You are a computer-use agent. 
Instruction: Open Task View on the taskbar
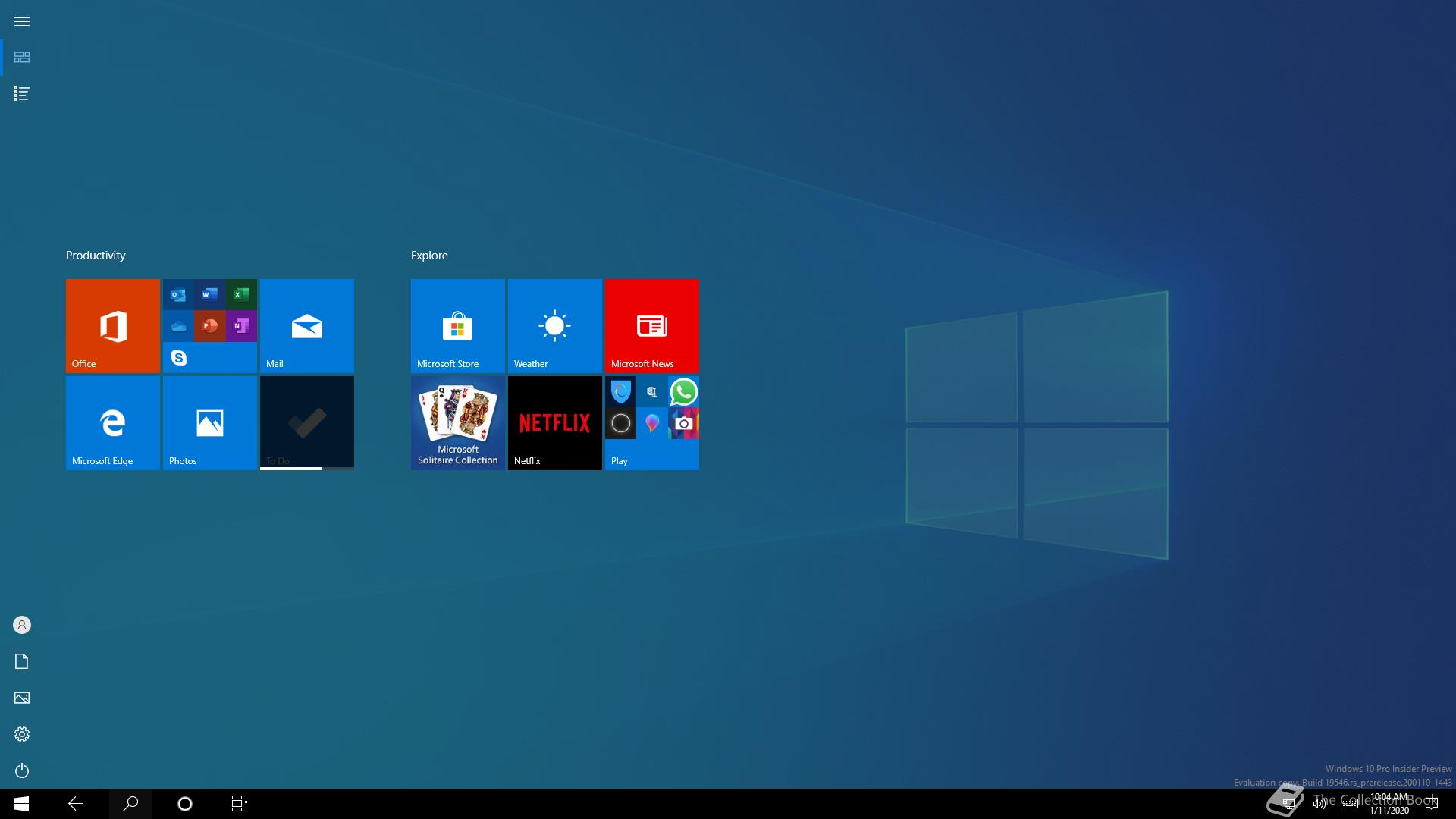pyautogui.click(x=240, y=804)
